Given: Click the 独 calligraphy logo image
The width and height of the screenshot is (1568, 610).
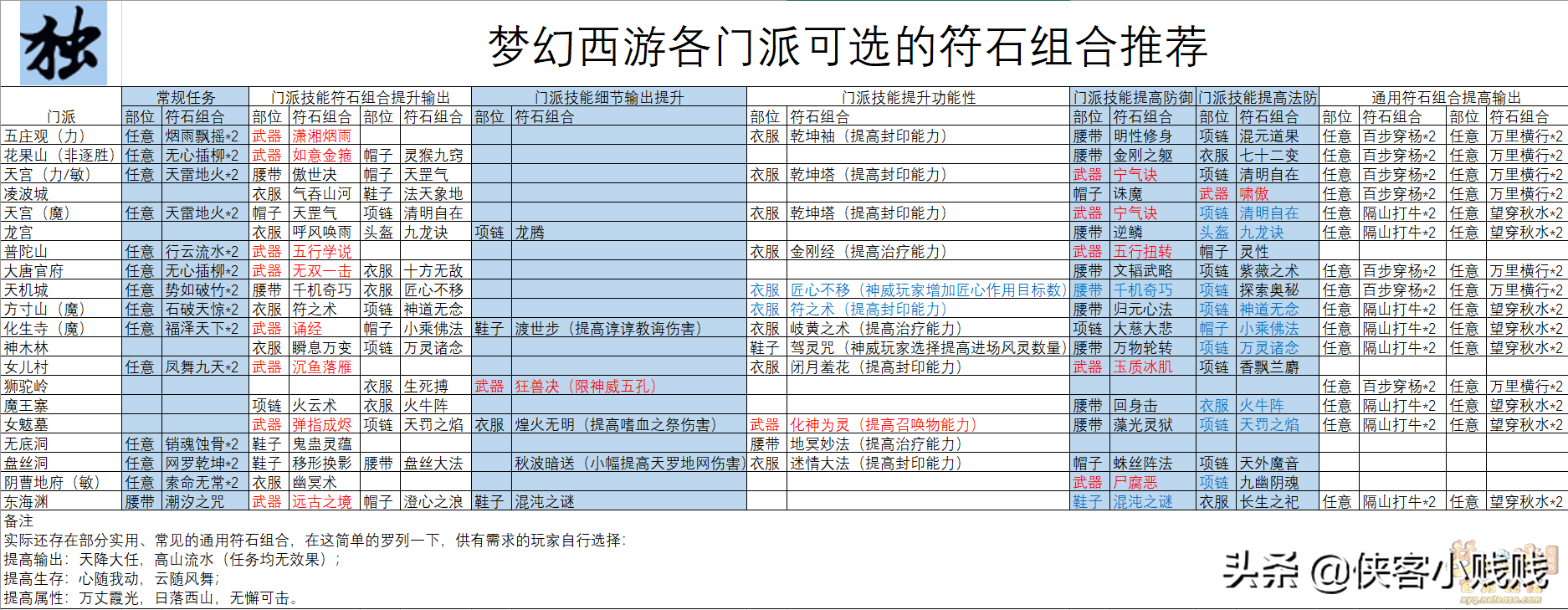Looking at the screenshot, I should coord(64,43).
